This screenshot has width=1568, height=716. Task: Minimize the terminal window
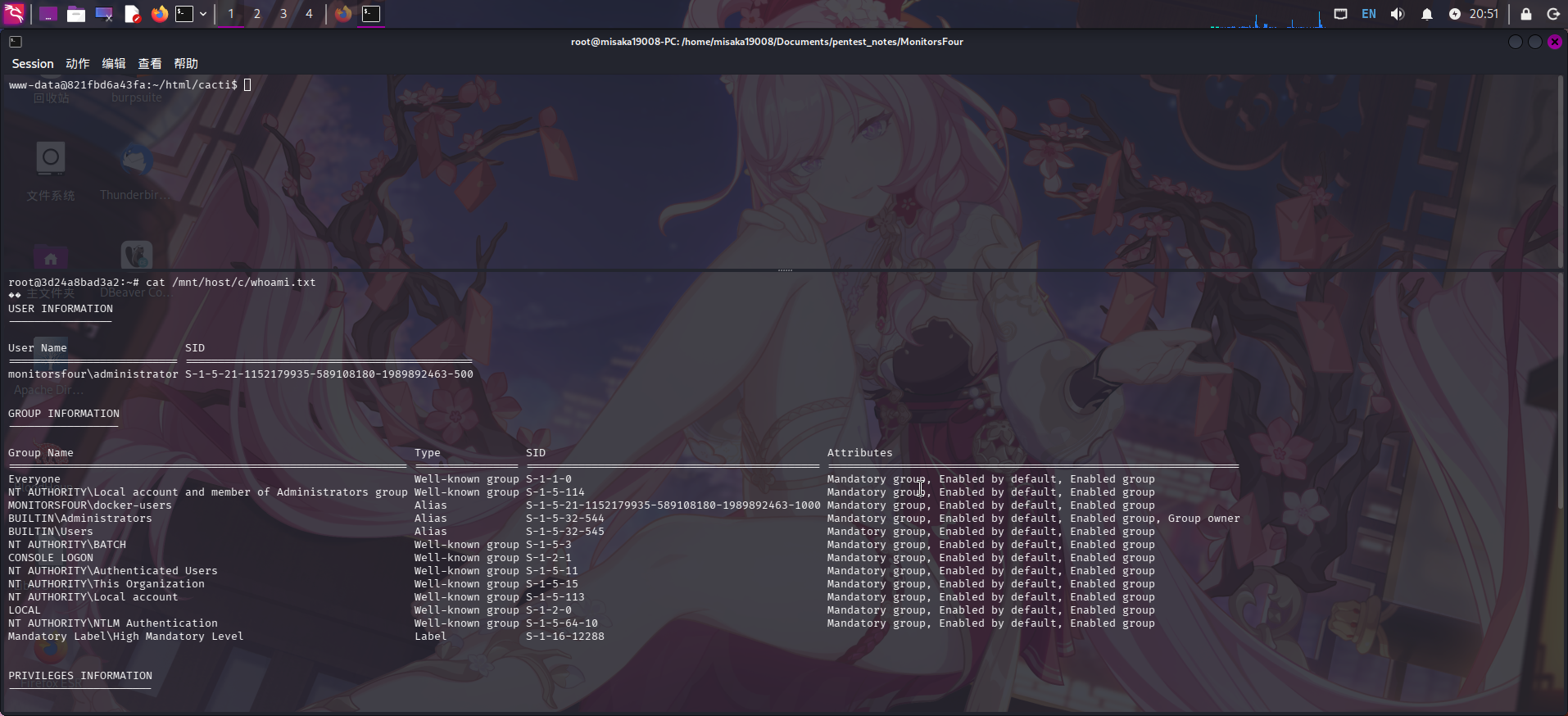point(1516,42)
